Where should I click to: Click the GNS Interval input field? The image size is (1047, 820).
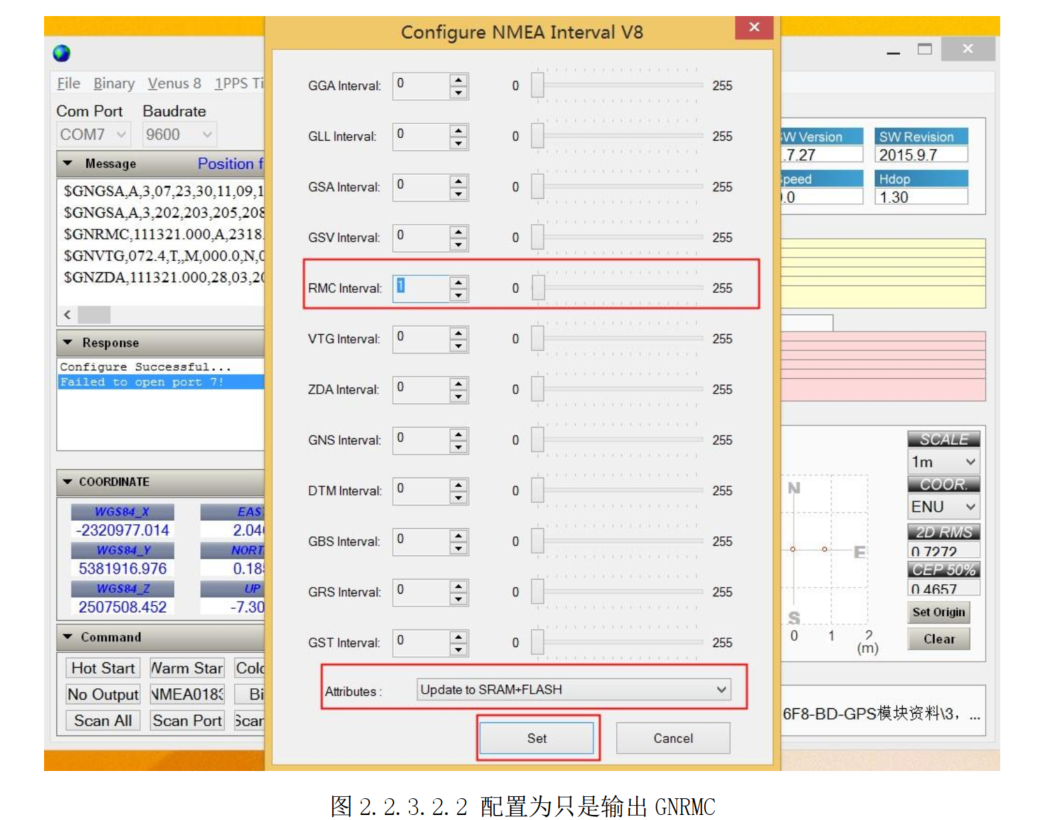click(x=421, y=440)
